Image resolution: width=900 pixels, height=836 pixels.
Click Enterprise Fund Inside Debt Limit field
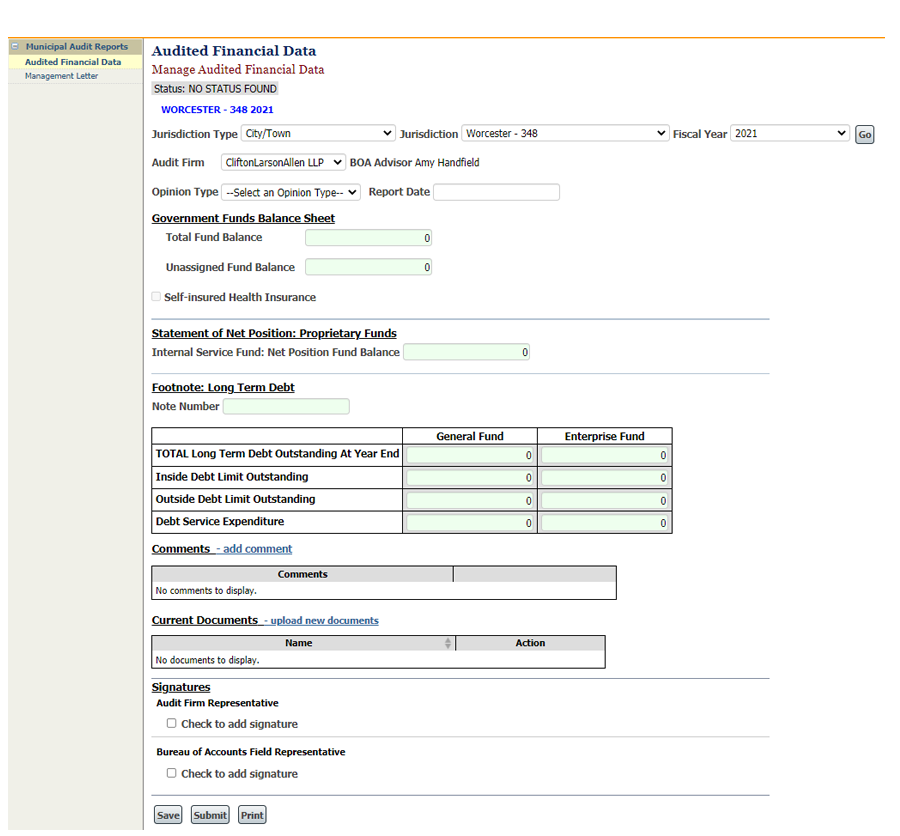[x=604, y=478]
